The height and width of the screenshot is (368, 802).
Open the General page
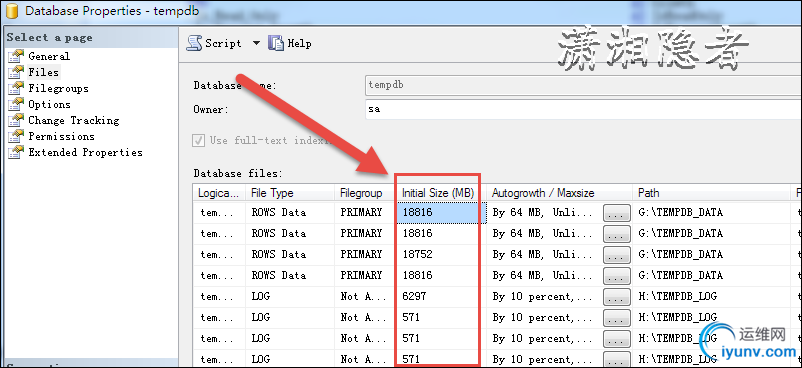(49, 56)
